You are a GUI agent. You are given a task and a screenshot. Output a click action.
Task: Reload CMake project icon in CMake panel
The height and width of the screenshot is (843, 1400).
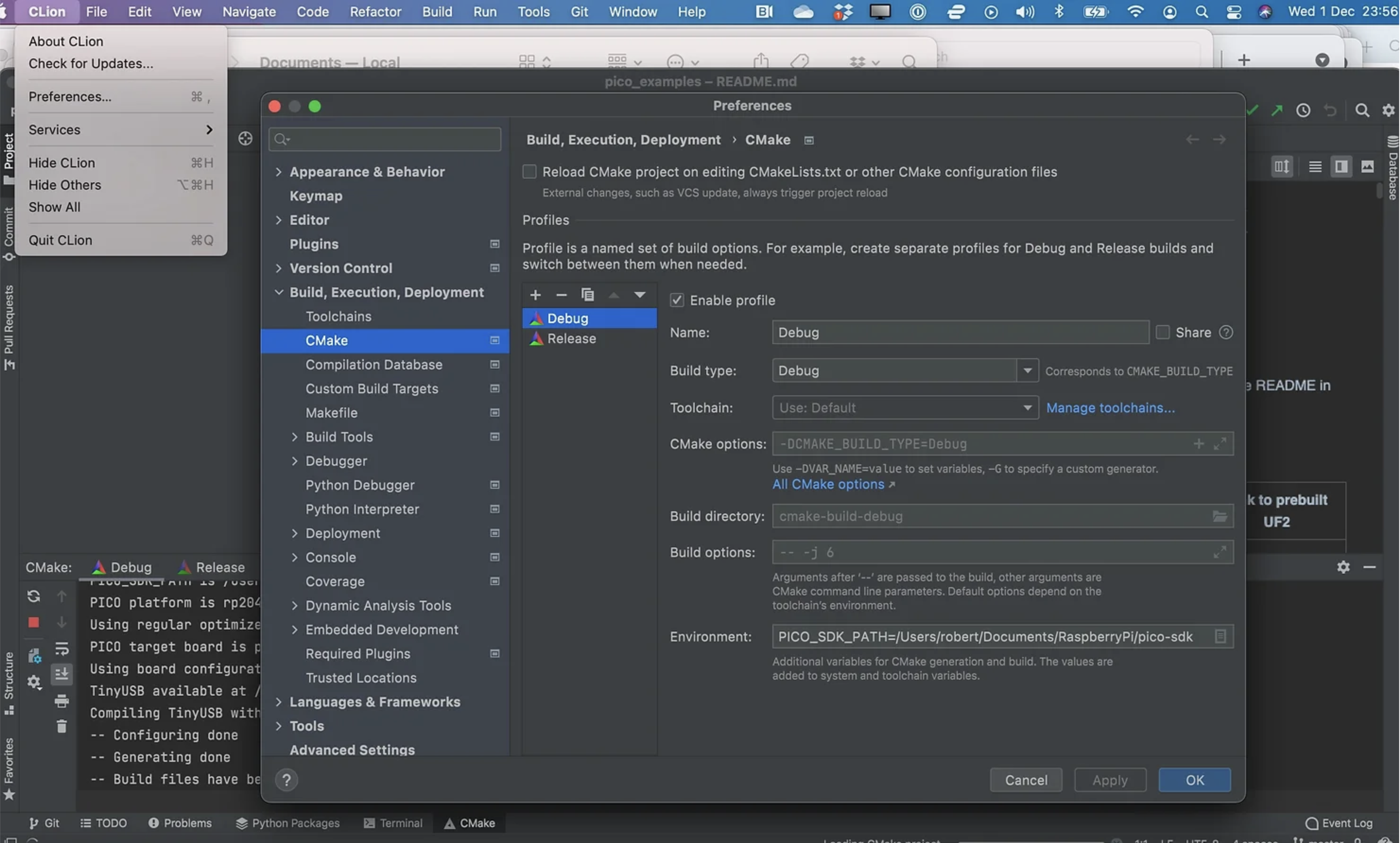[x=33, y=596]
